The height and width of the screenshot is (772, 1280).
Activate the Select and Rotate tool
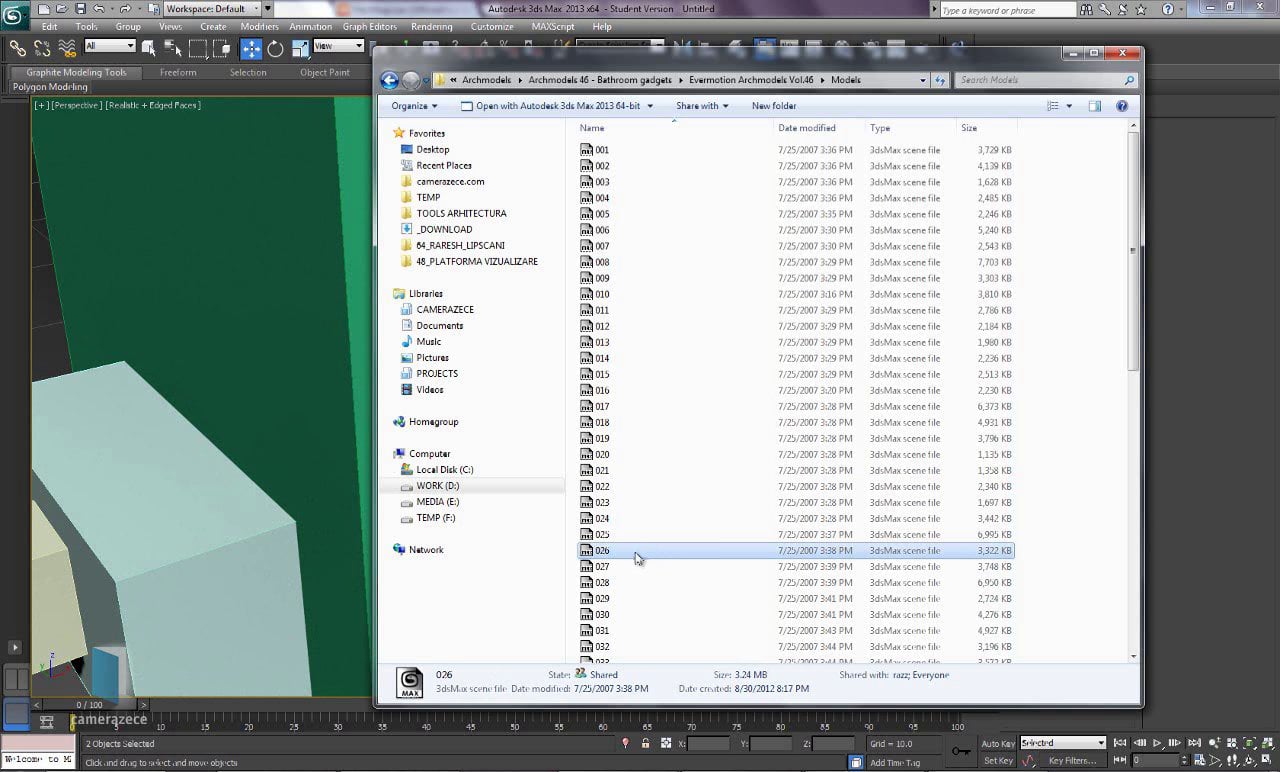coord(275,48)
